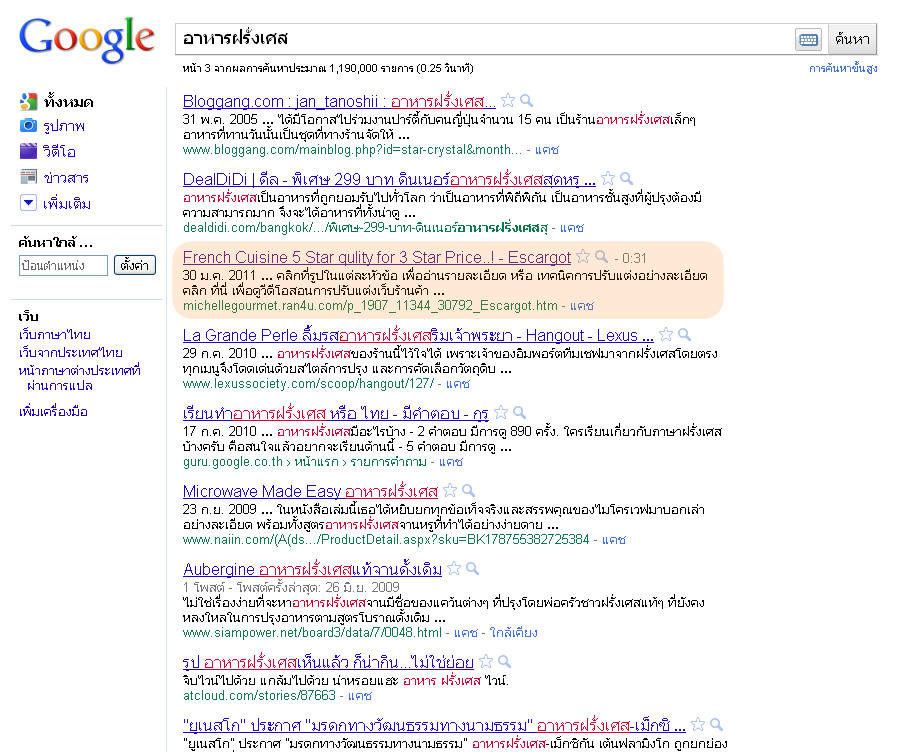Preview เรียนทำอาหารฝรั่งเศส result magnifier icon

519,412
